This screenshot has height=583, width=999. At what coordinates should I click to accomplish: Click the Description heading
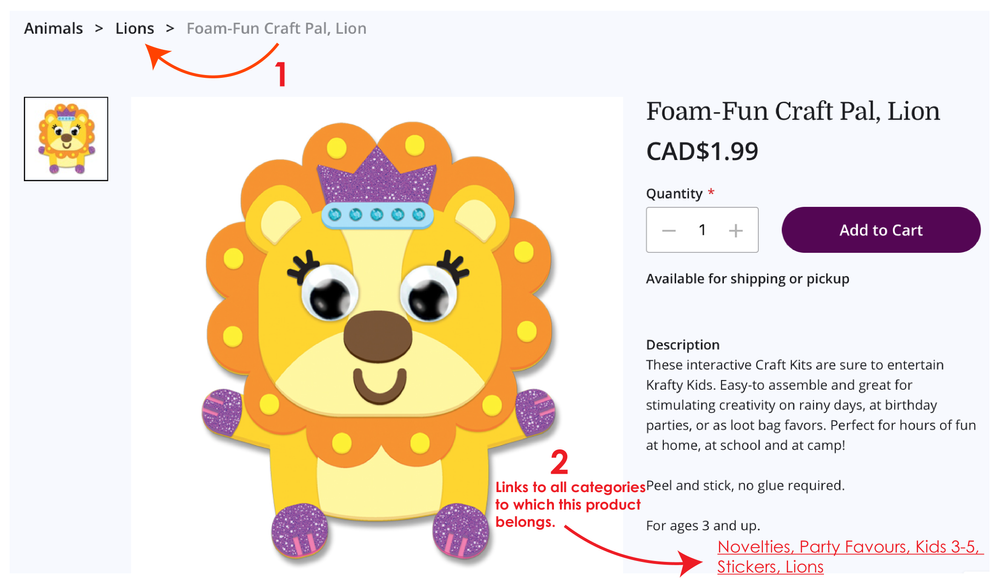[x=683, y=345]
